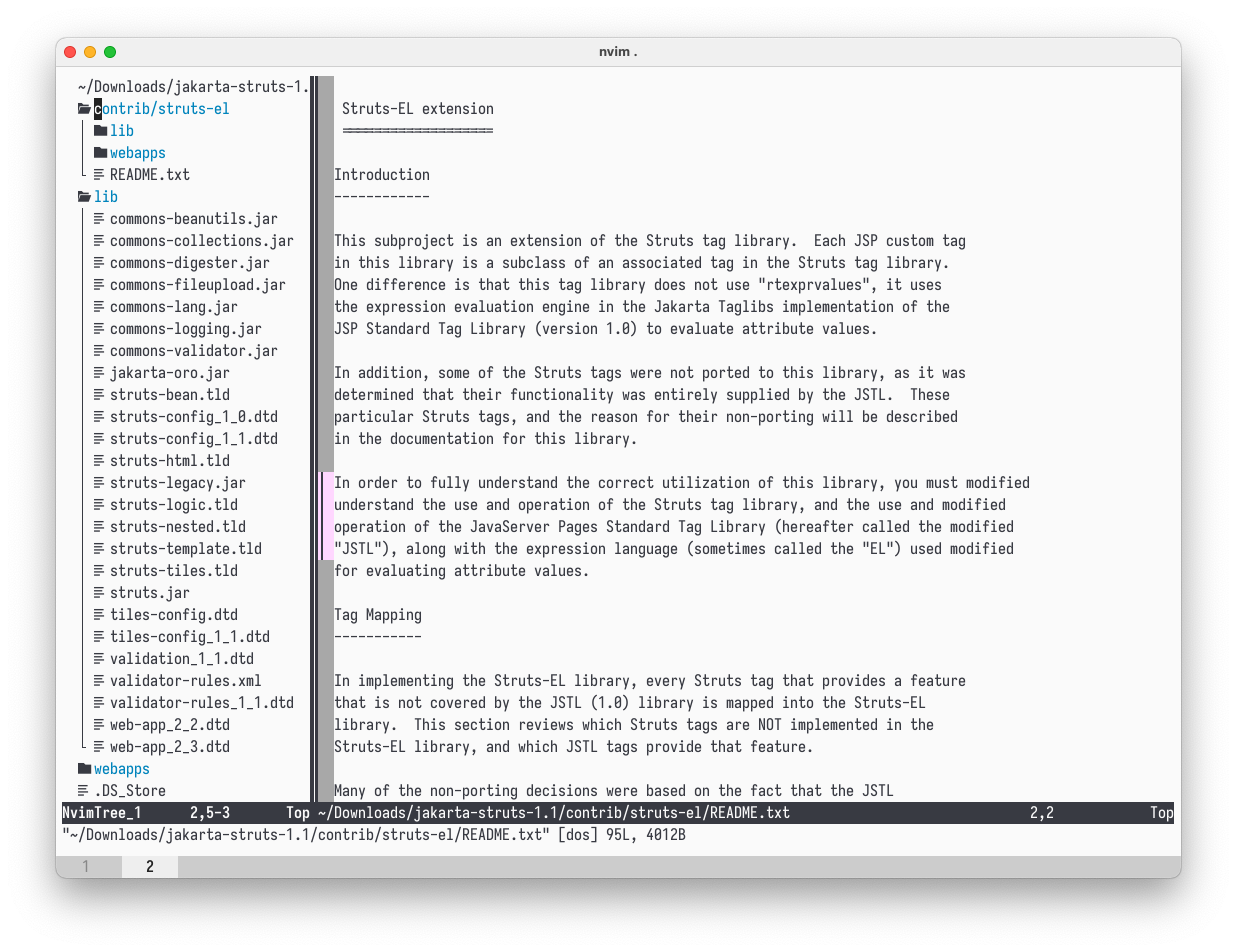The height and width of the screenshot is (952, 1237).
Task: Click file icon for commons-logging.jar
Action: 99,329
